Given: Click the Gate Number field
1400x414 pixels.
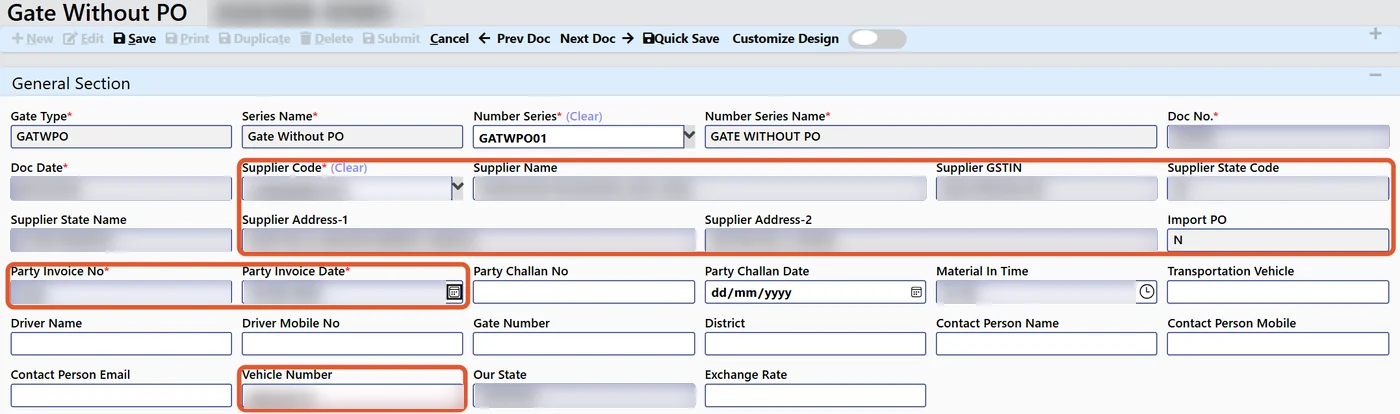Looking at the screenshot, I should click(x=584, y=344).
